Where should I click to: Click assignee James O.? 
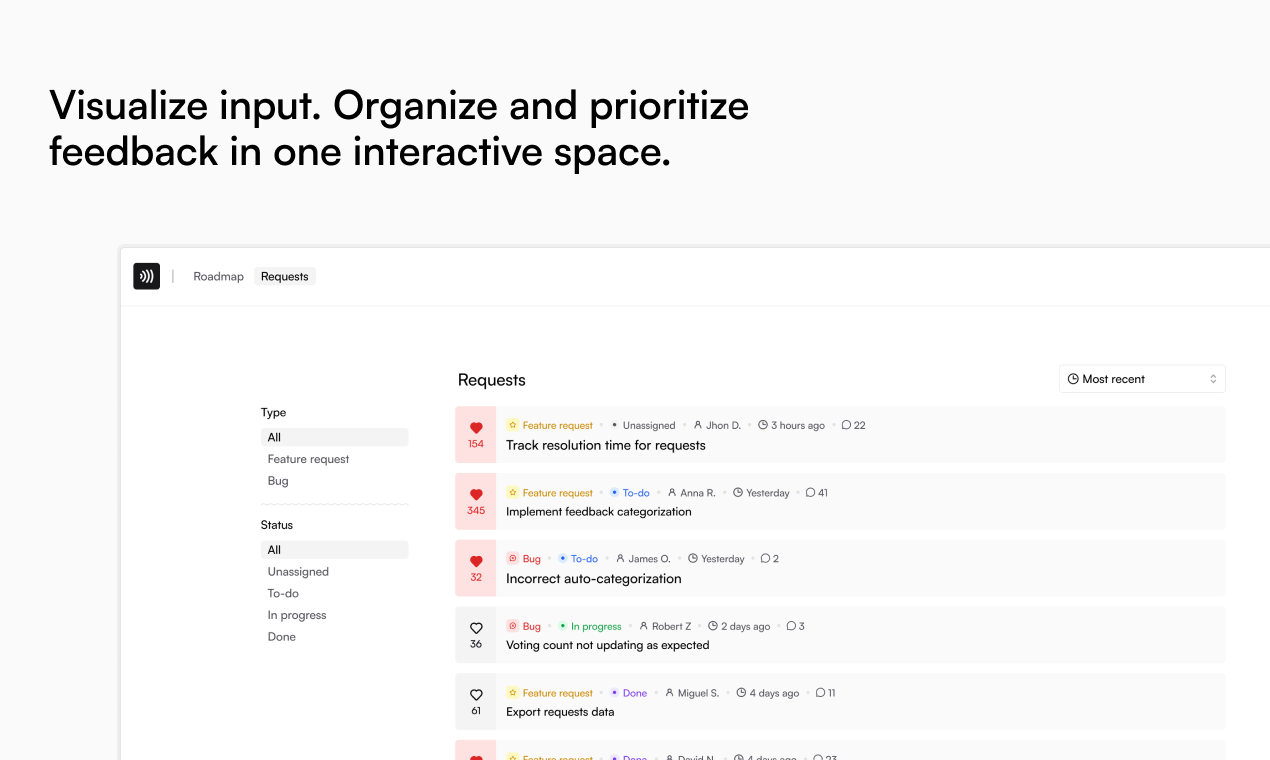click(643, 559)
